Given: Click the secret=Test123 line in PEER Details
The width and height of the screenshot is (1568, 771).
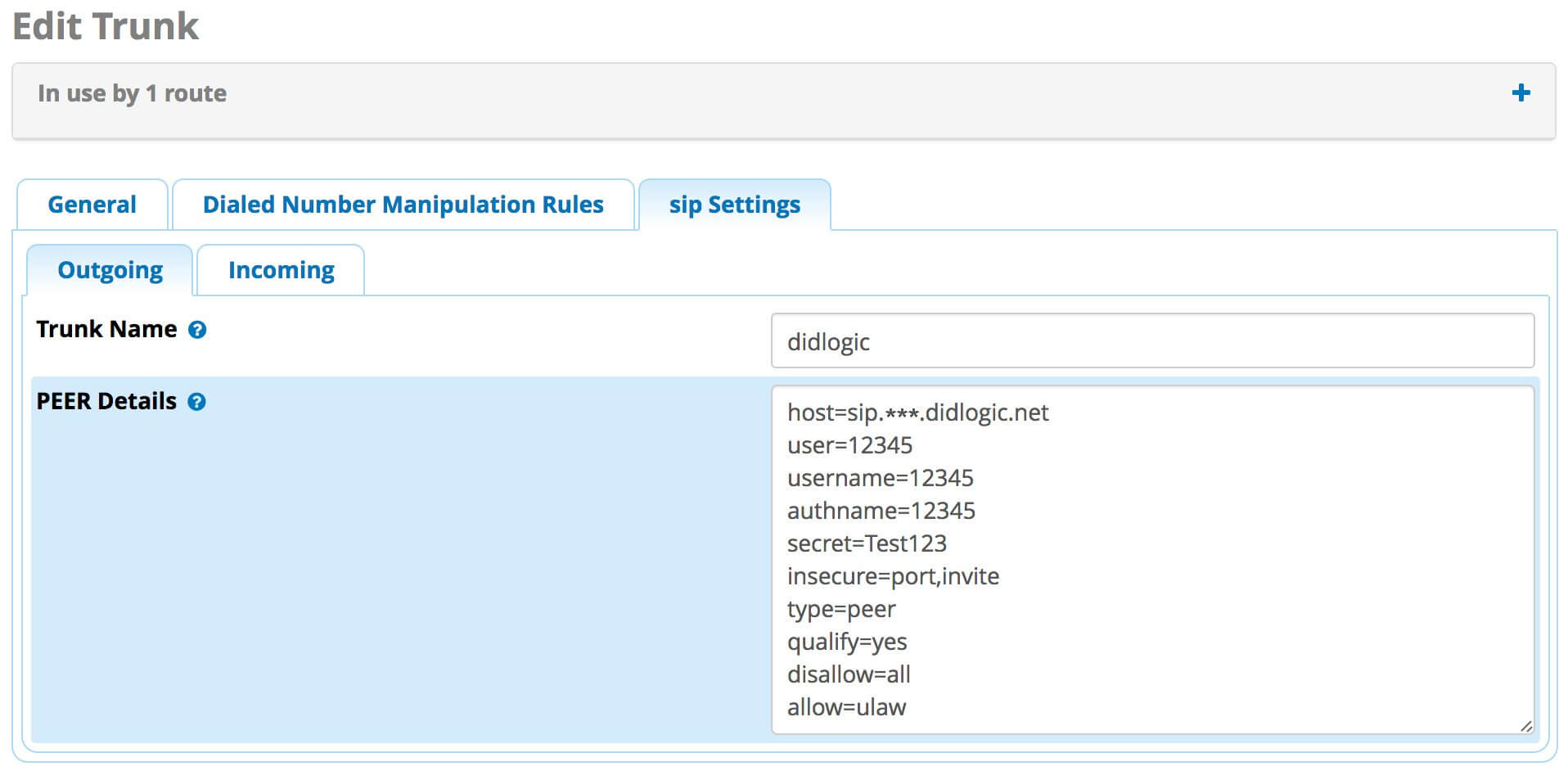Looking at the screenshot, I should pyautogui.click(x=866, y=543).
